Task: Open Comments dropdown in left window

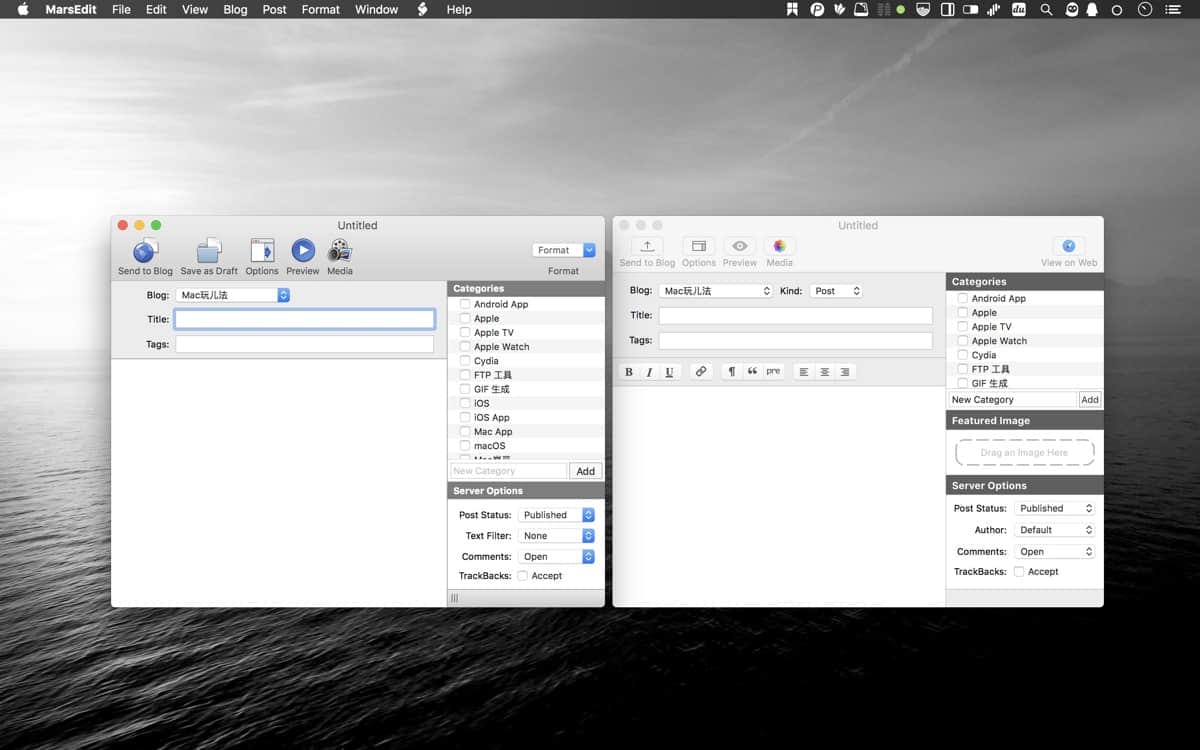Action: pos(556,557)
